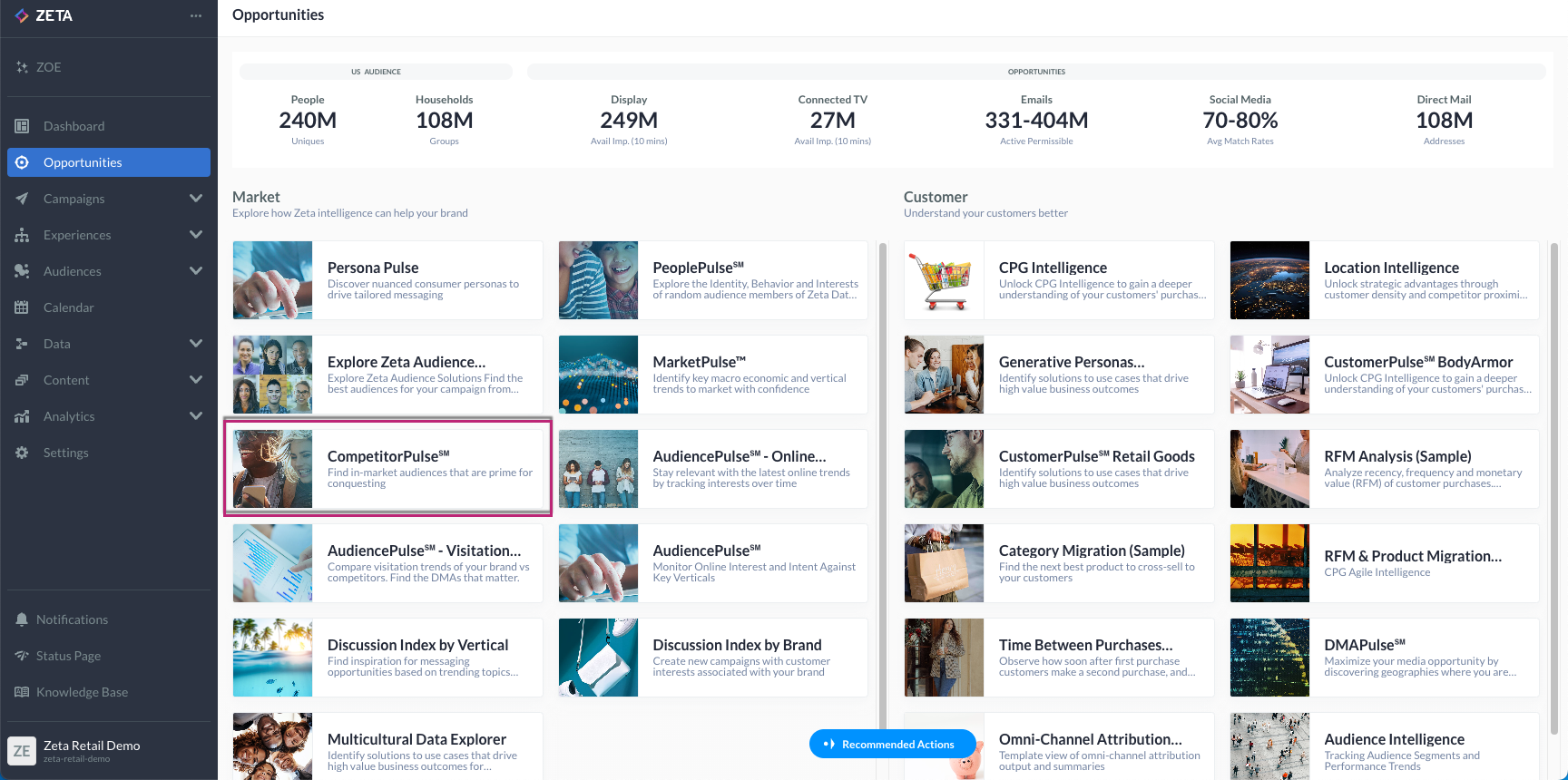
Task: Click the Notifications bell icon
Action: (x=22, y=619)
